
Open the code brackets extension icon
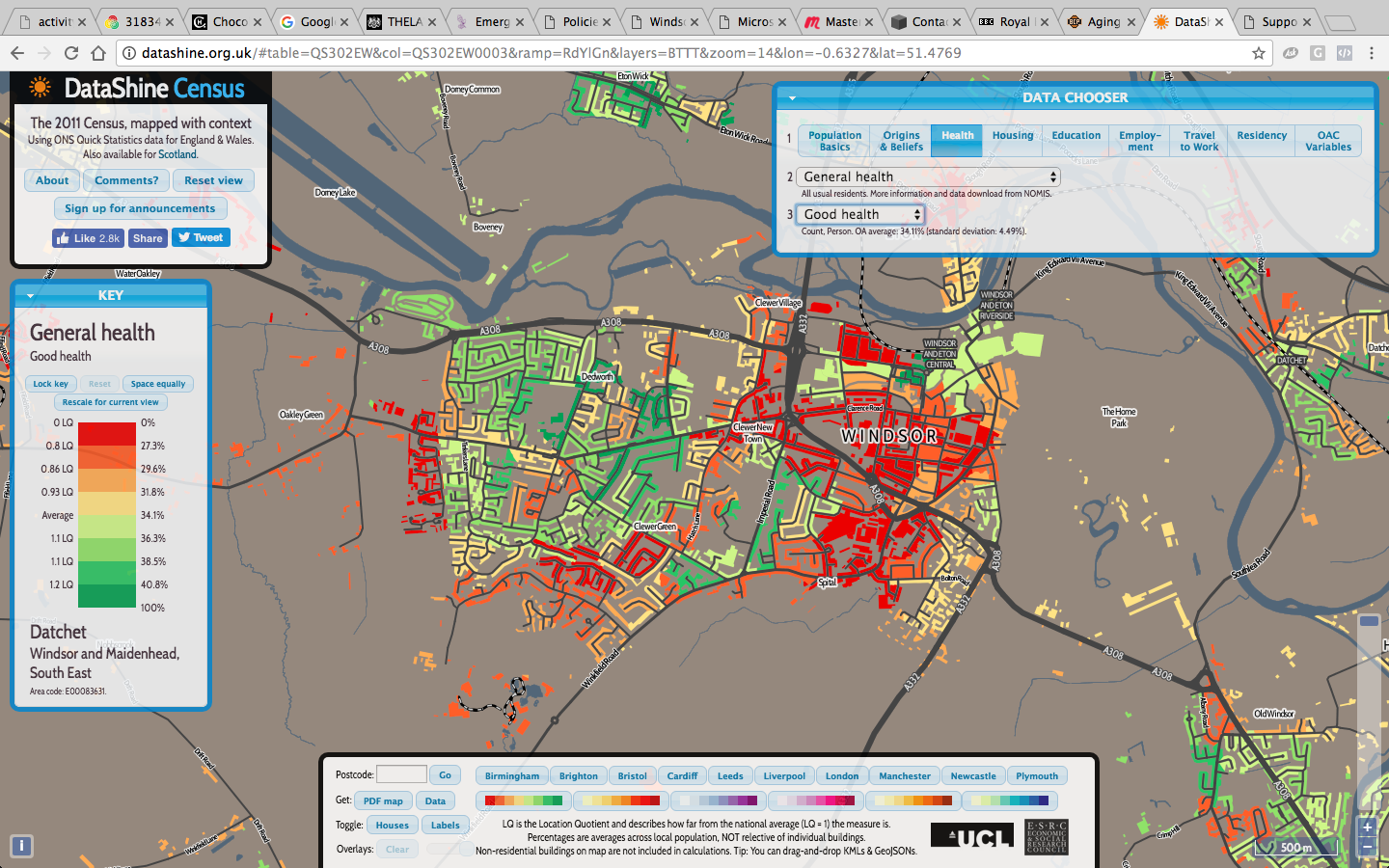pos(1345,53)
